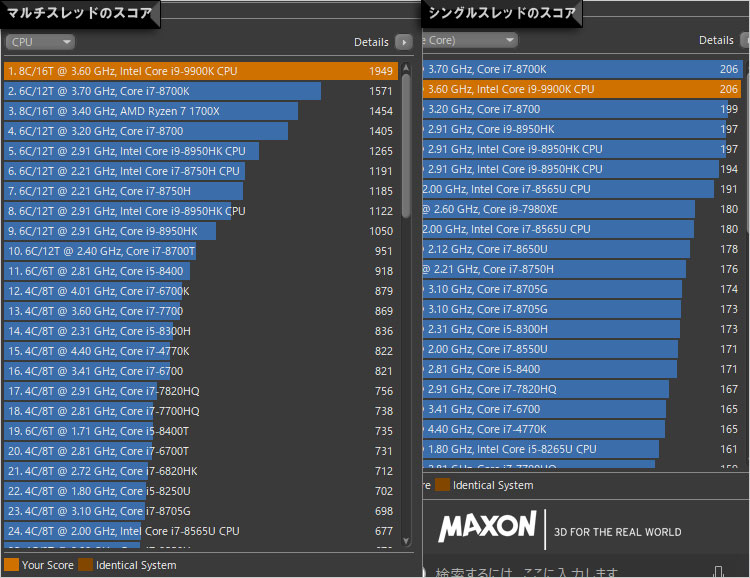Select the Core i5-8250U row
This screenshot has height=578, width=750.
click(x=201, y=491)
